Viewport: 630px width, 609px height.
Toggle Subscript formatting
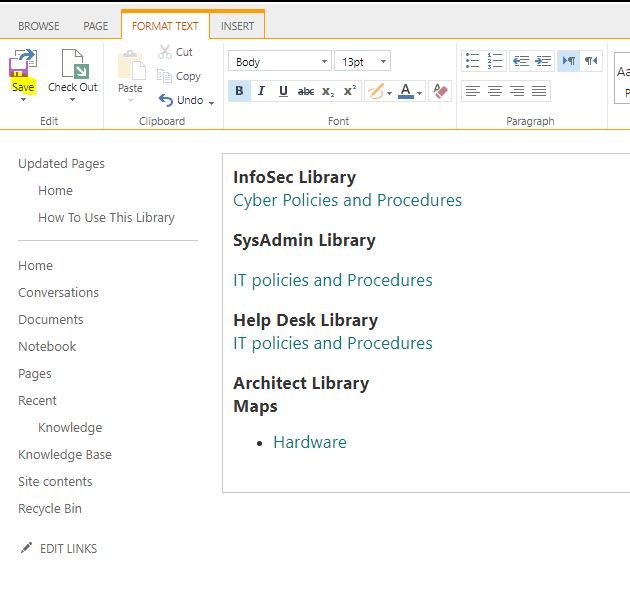(x=328, y=91)
